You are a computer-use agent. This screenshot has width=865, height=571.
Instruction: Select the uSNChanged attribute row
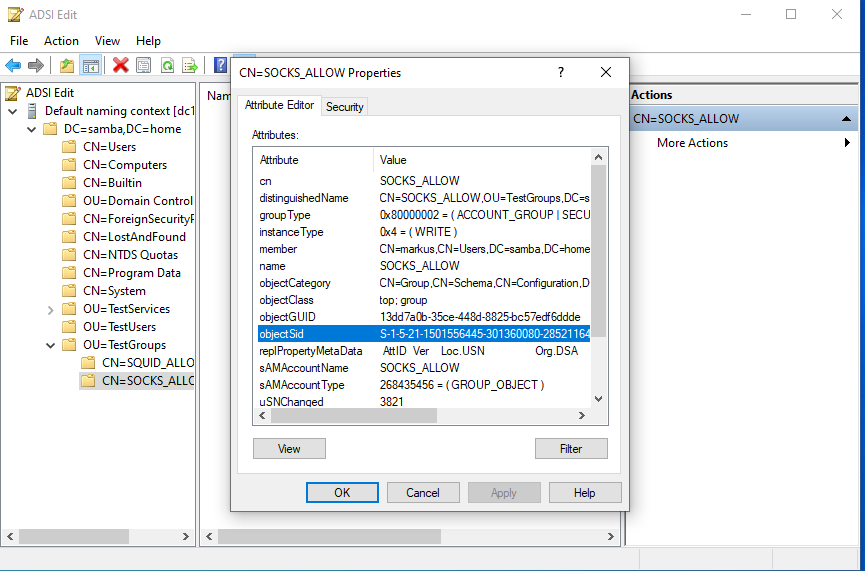pyautogui.click(x=424, y=401)
